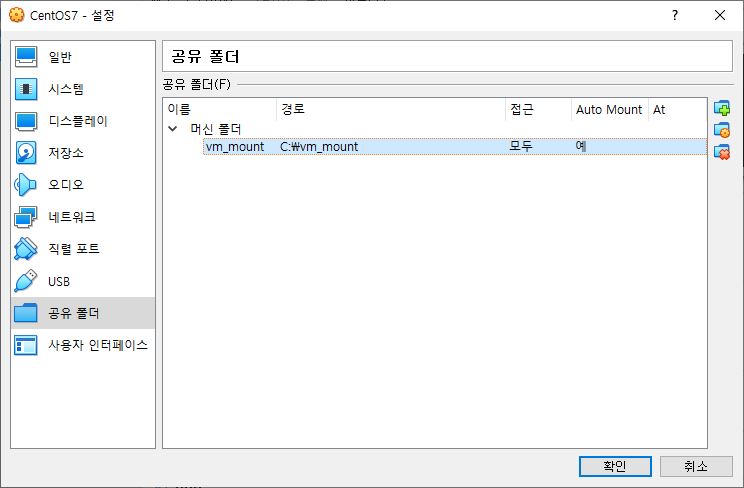Collapse the 머신 폴더 tree chevron
The width and height of the screenshot is (744, 488).
[173, 129]
